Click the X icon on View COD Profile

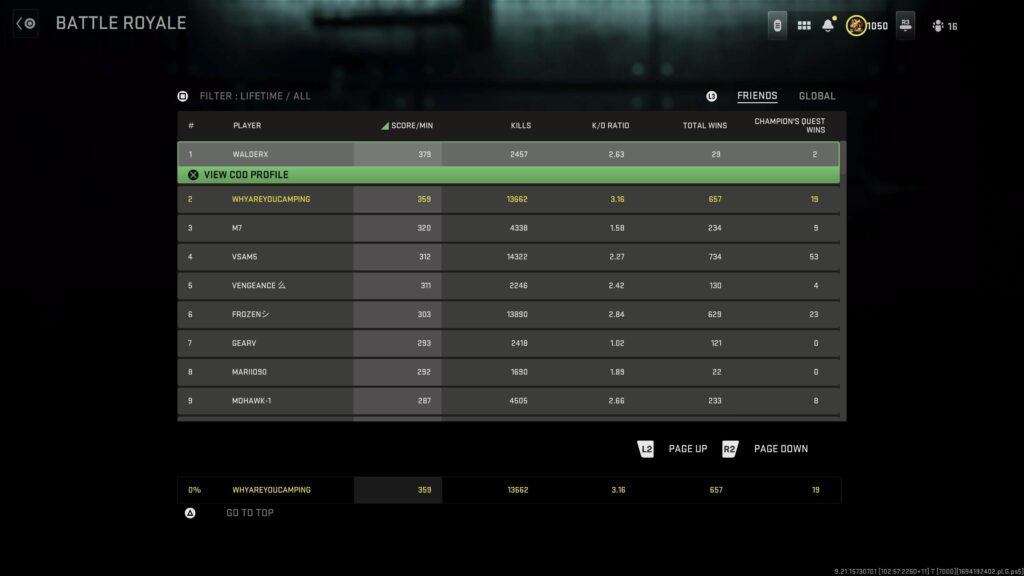tap(193, 175)
